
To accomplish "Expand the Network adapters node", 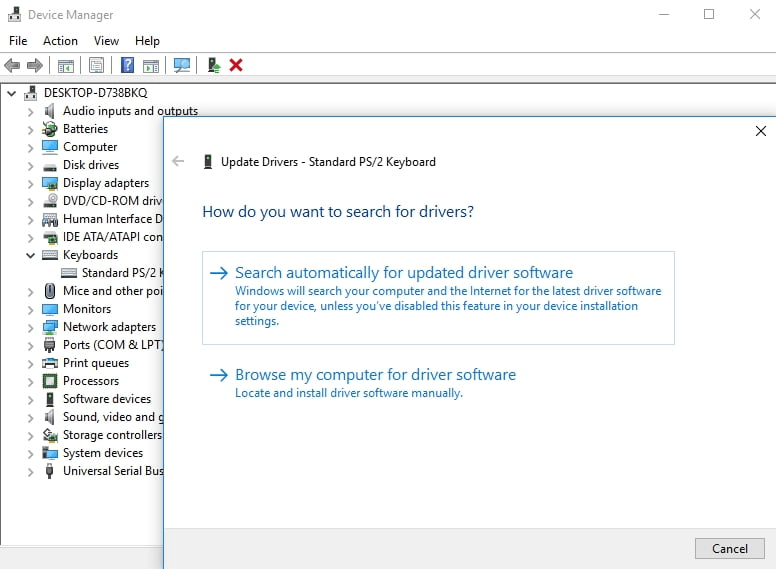I will (x=30, y=327).
